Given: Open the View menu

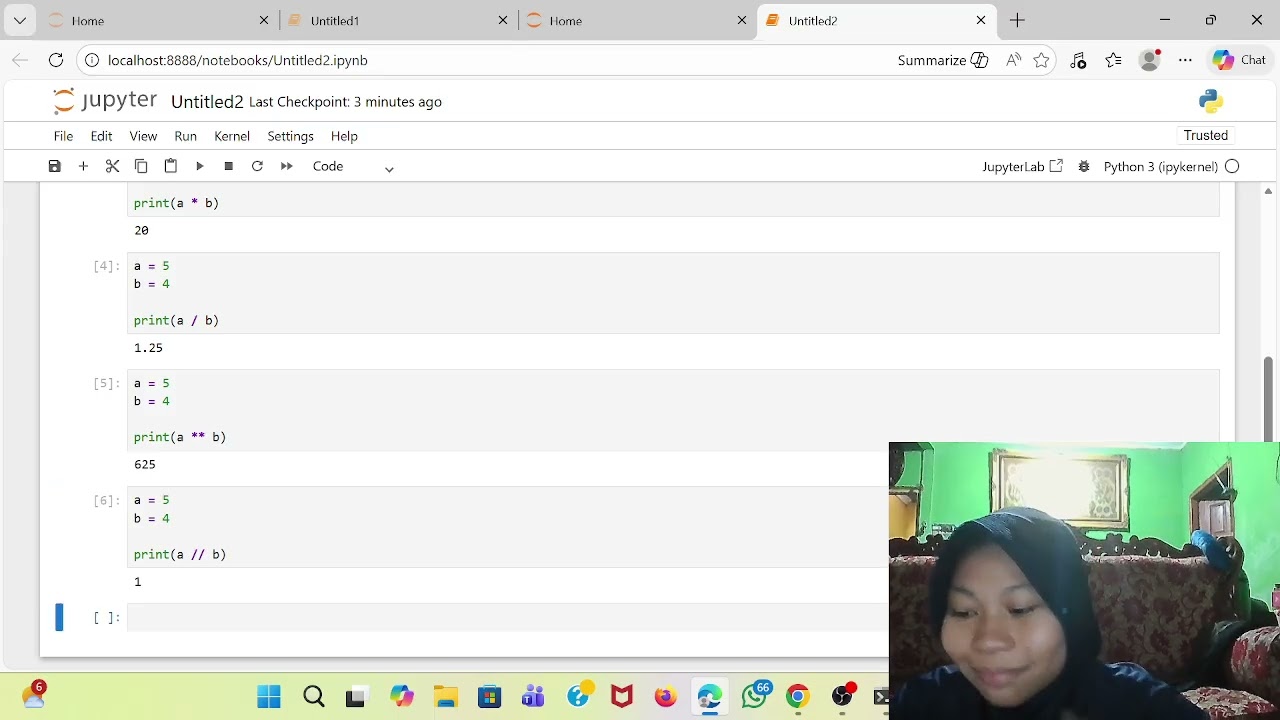Looking at the screenshot, I should coord(143,136).
